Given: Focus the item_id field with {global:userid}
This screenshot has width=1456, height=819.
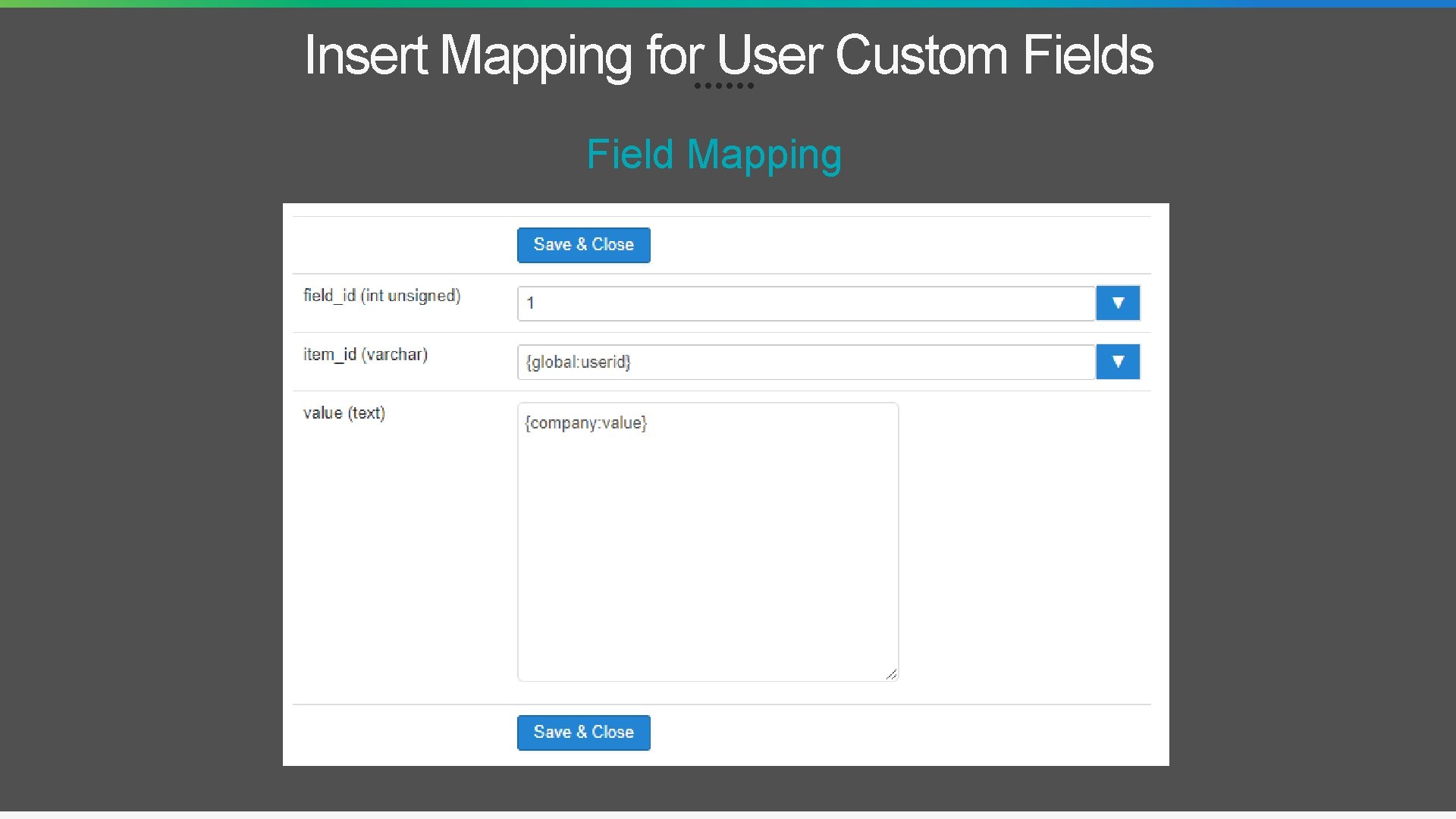Looking at the screenshot, I should pos(806,362).
